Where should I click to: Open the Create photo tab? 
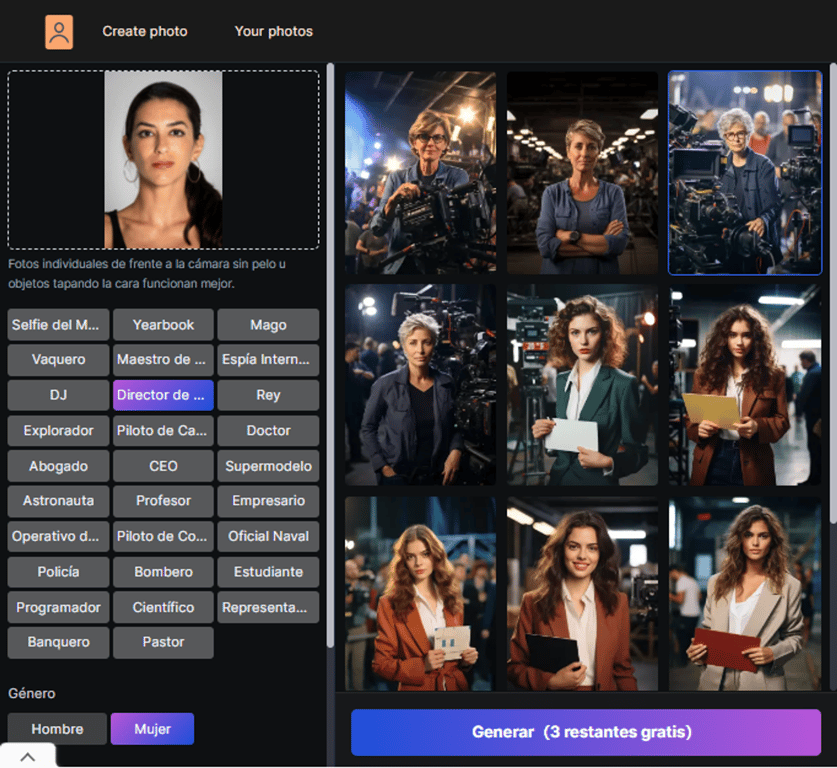coord(145,31)
